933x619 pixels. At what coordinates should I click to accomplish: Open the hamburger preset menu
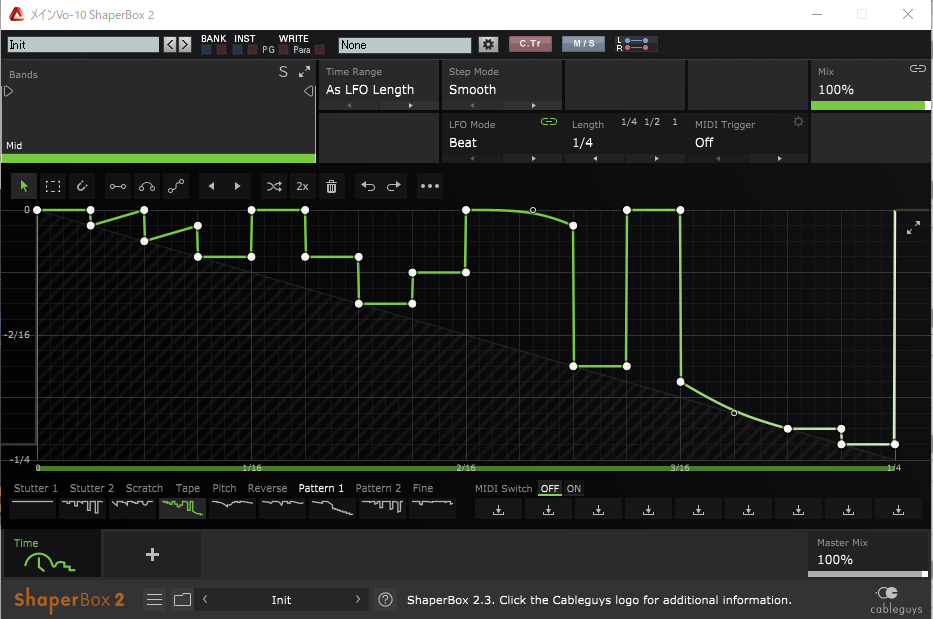point(155,599)
